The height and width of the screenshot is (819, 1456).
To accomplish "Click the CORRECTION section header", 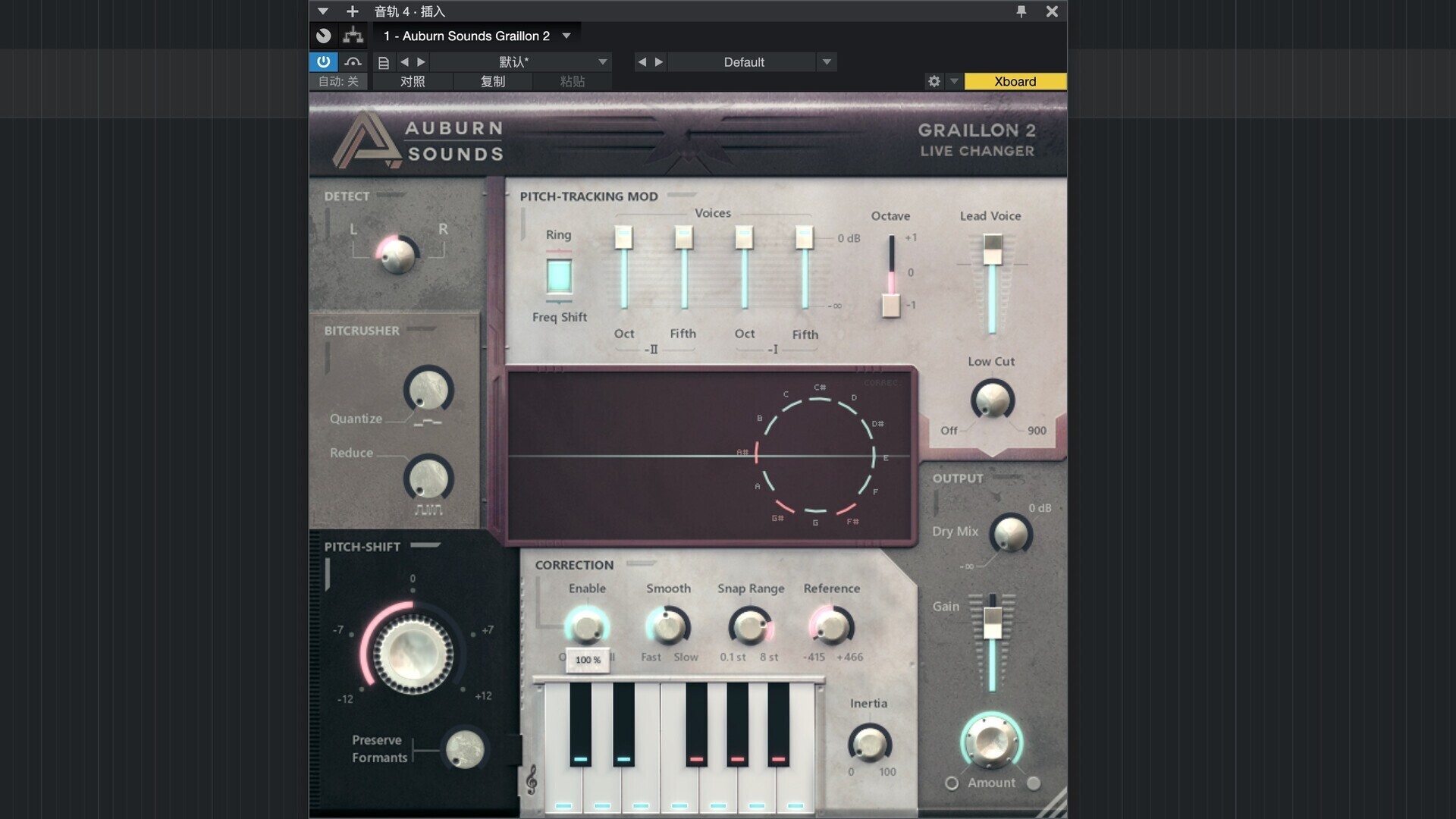I will coord(574,565).
